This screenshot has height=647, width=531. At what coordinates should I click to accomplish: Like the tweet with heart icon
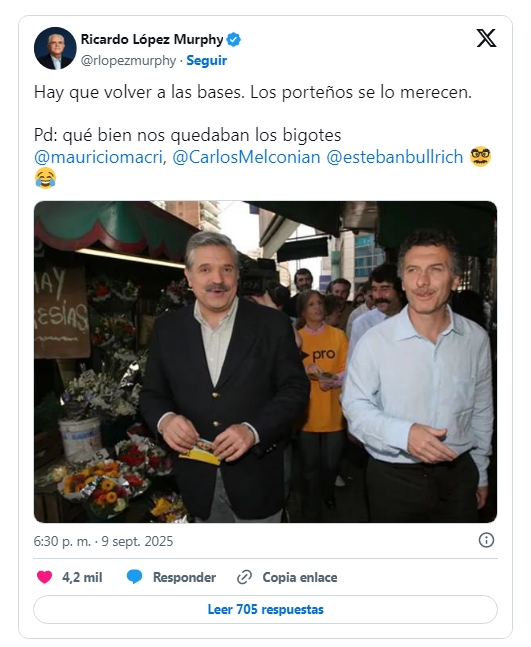45,577
